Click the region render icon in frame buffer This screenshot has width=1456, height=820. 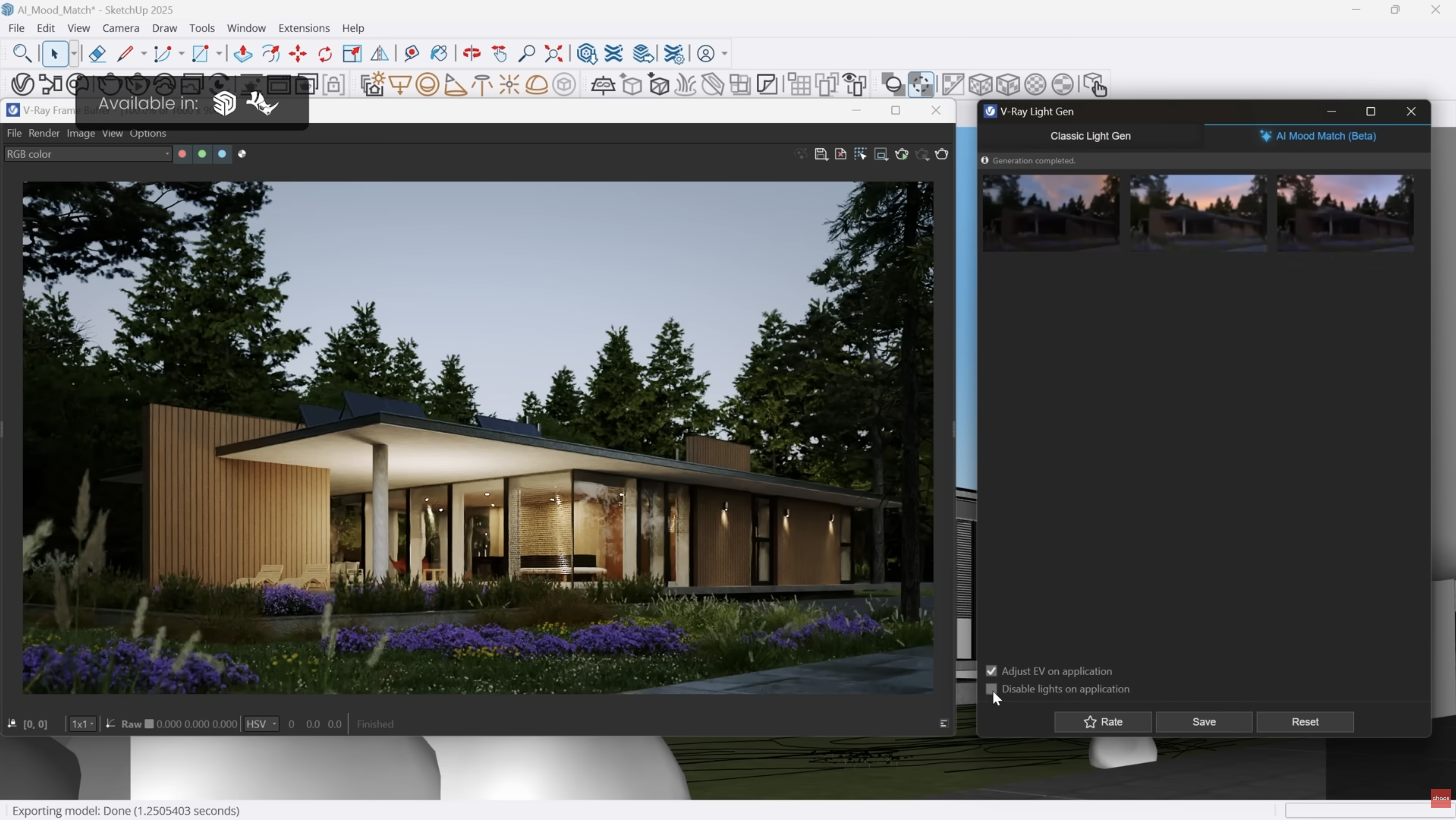[881, 154]
